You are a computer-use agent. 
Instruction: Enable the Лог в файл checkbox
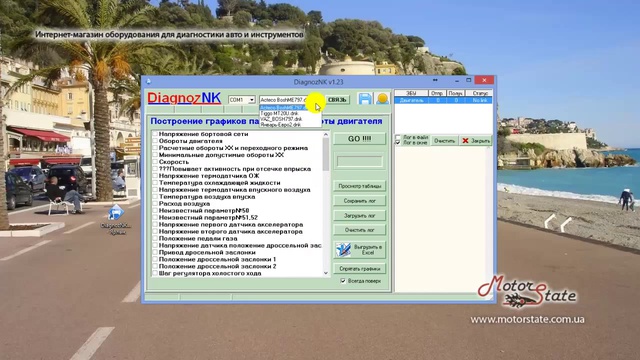pos(398,138)
